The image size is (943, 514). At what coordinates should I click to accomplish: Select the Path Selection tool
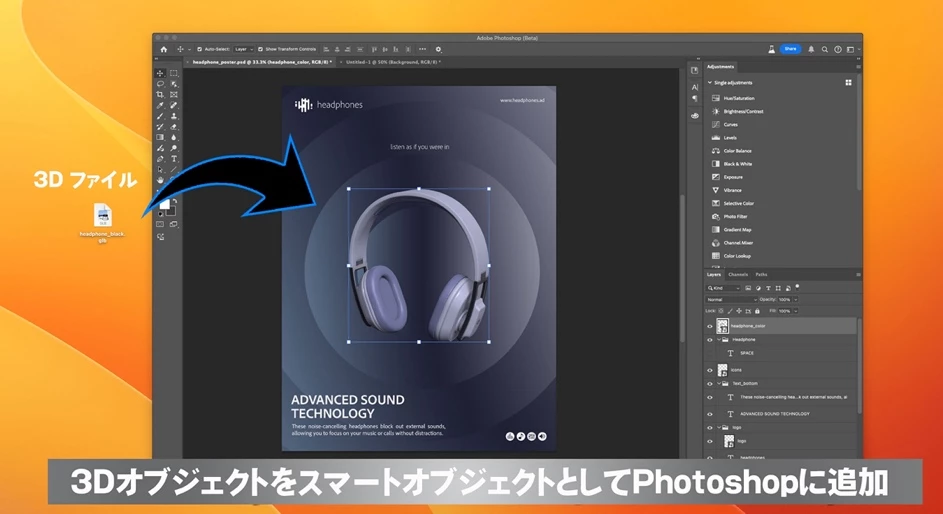[x=160, y=170]
